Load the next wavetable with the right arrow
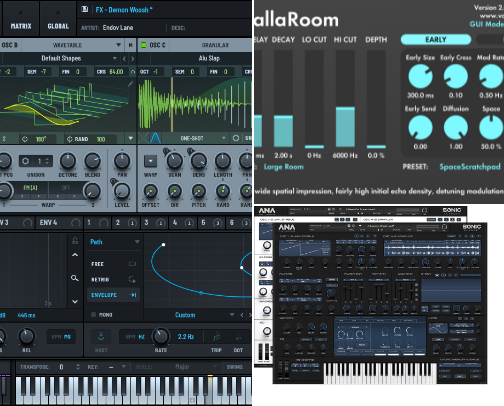This screenshot has width=504, height=406. 133,59
